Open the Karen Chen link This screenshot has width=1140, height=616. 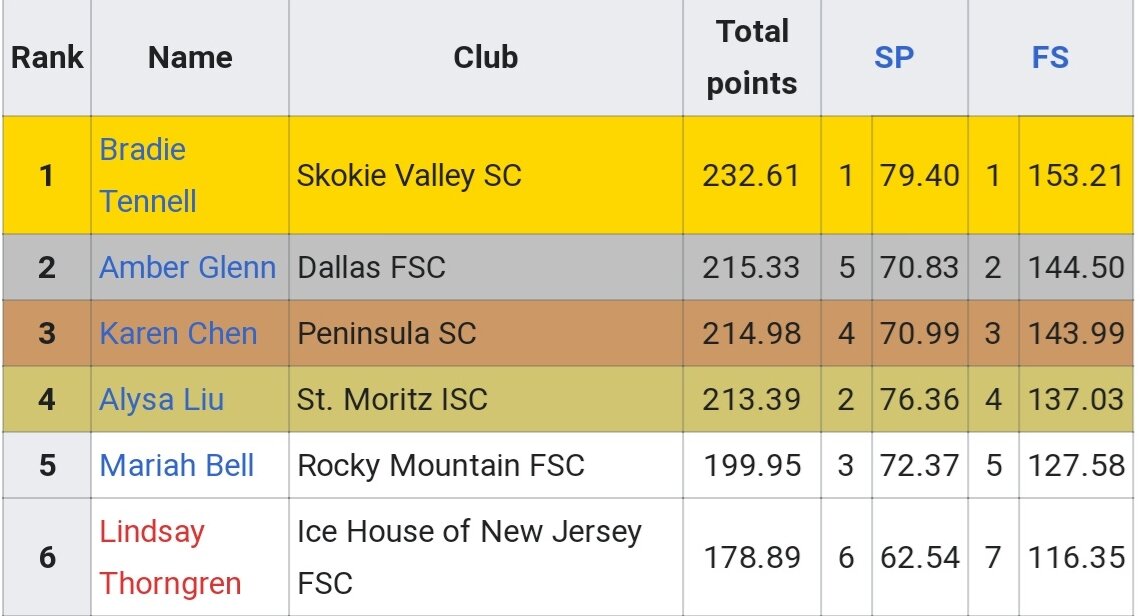[178, 333]
